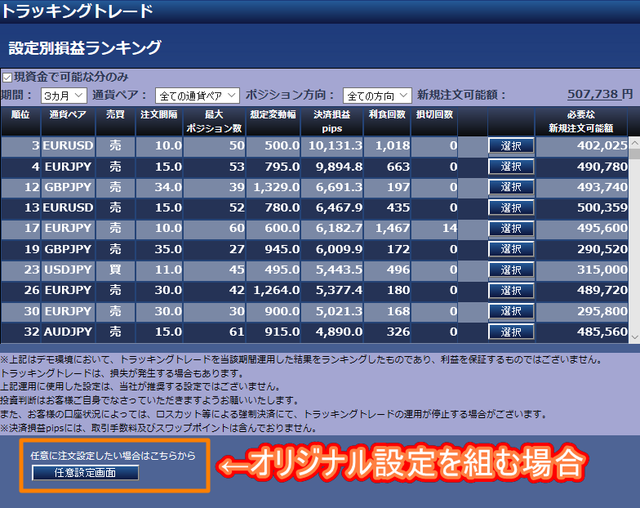Screen dimensions: 640x508
Task: Open the 期間 3カ月 dropdown
Action: click(64, 96)
